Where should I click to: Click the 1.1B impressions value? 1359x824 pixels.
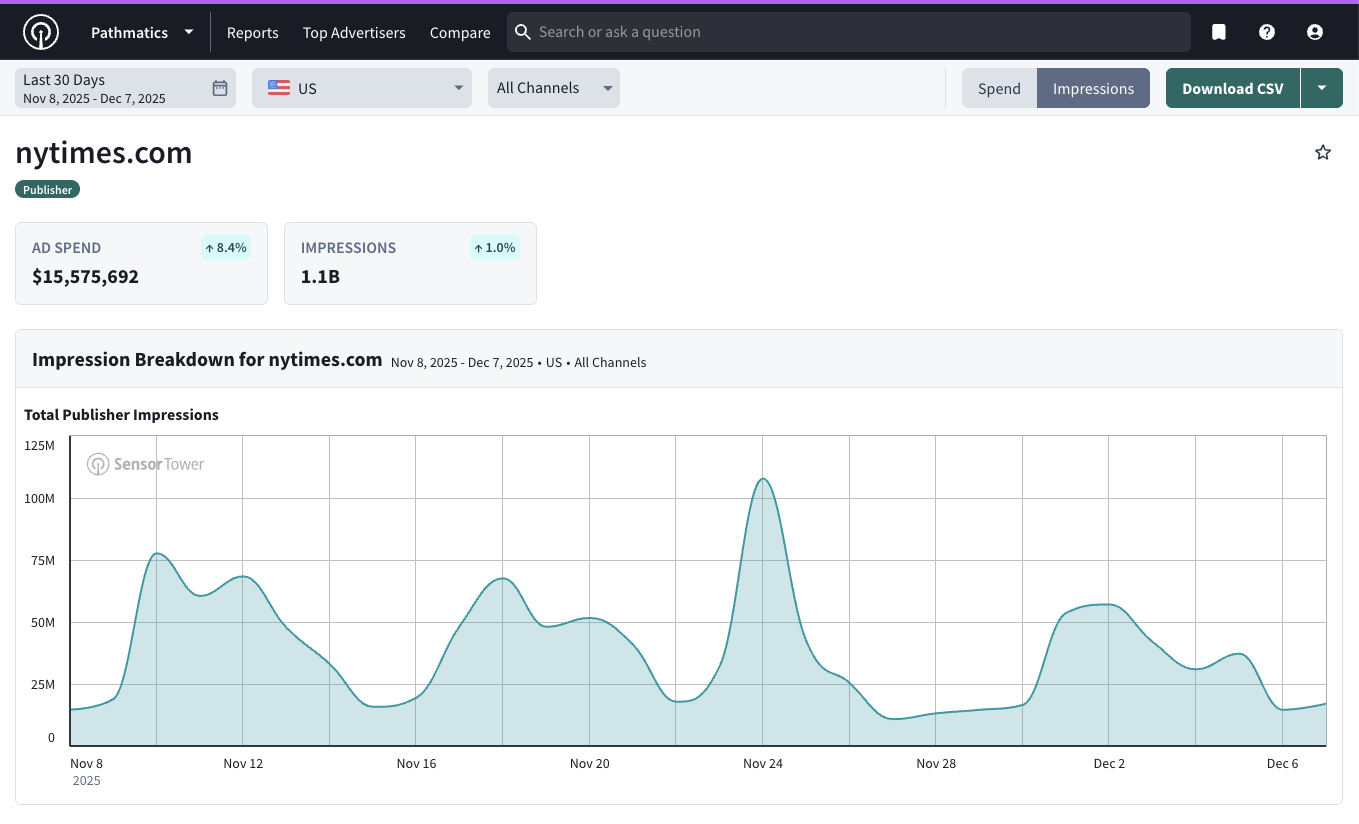click(320, 277)
